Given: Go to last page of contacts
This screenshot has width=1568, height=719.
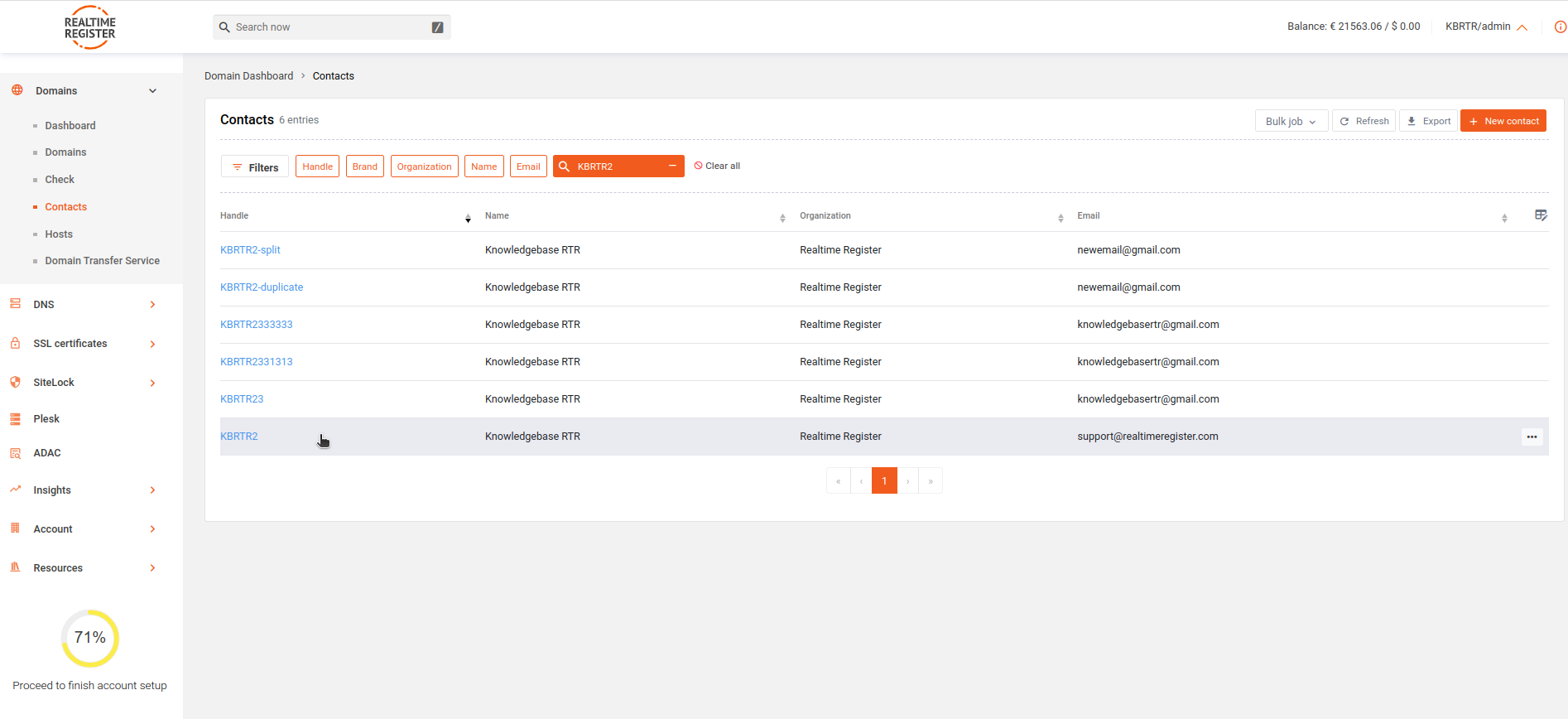Looking at the screenshot, I should coord(931,481).
